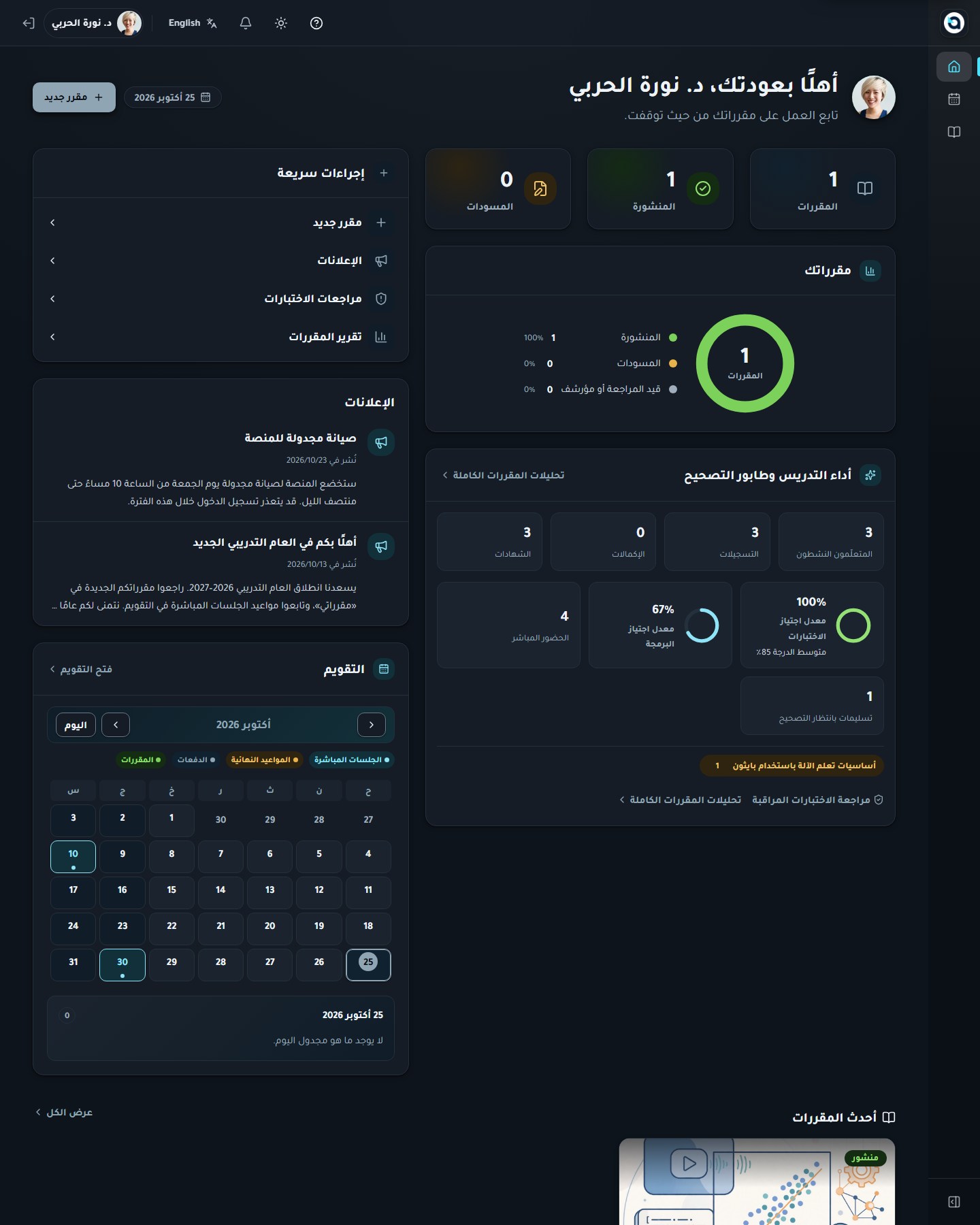Toggle المواعيد النهائية calendar filter
This screenshot has width=980, height=1225.
coord(265,759)
